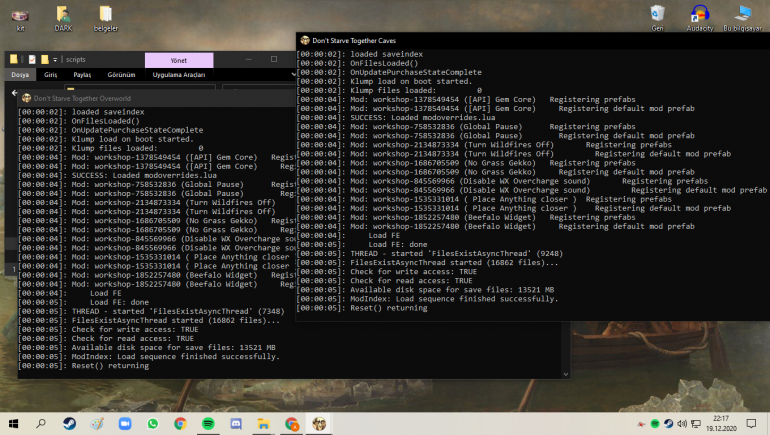The image size is (770, 435).
Task: Open the Dosya menu in File Explorer
Action: pyautogui.click(x=20, y=74)
